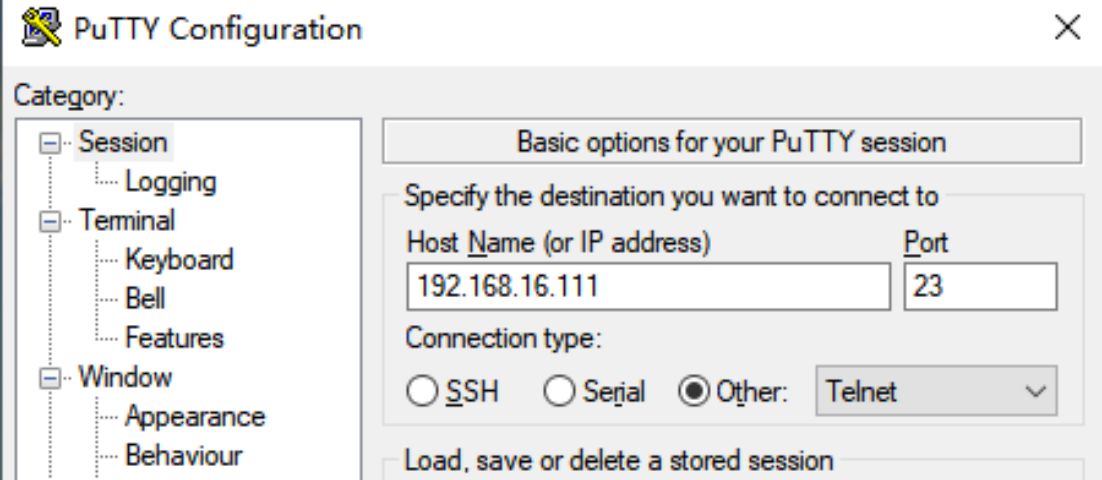The height and width of the screenshot is (480, 1102).
Task: Select the Other connection type radio
Action: tap(694, 391)
